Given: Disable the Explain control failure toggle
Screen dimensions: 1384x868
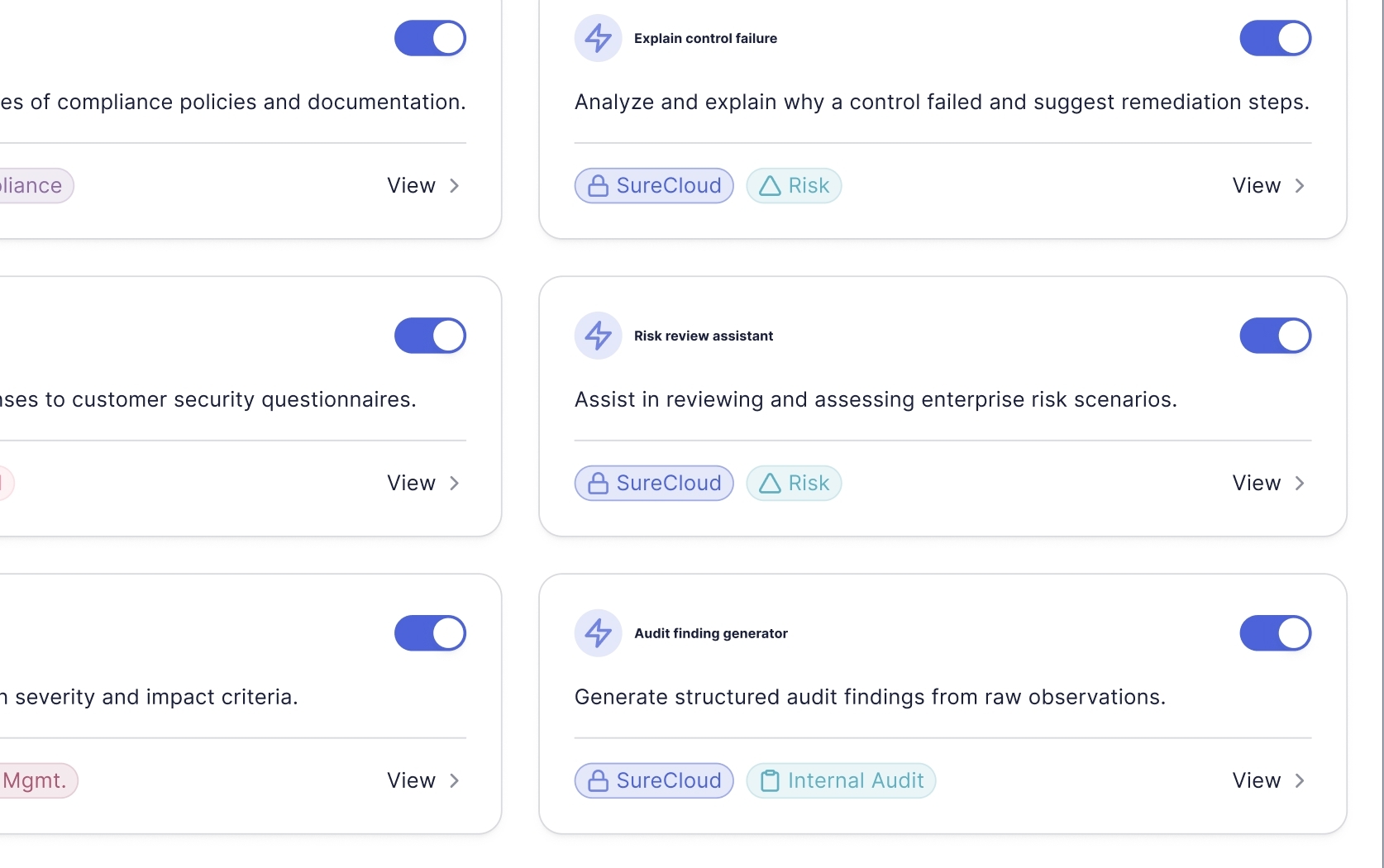Looking at the screenshot, I should 1275,38.
